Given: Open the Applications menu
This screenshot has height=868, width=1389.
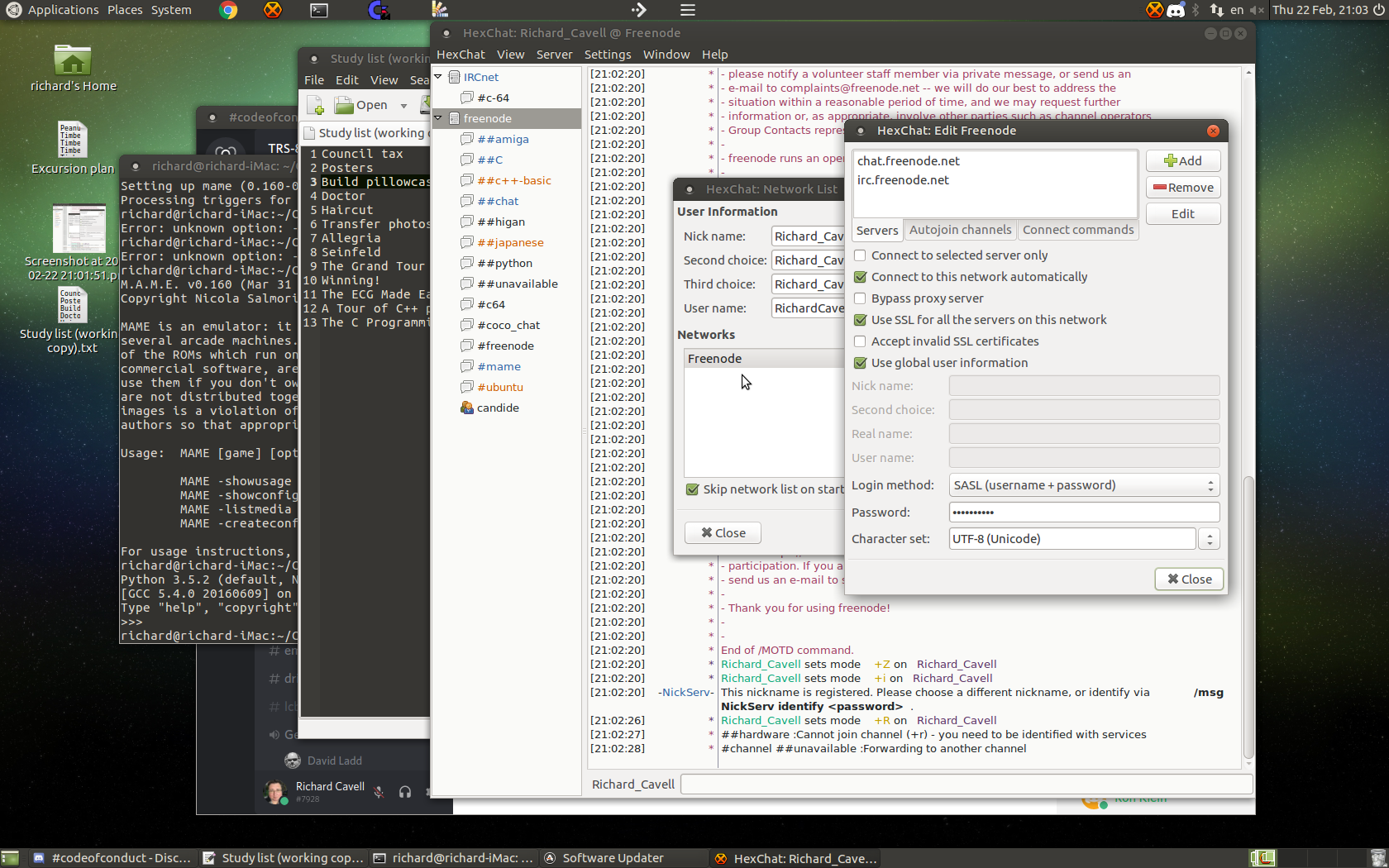Looking at the screenshot, I should [x=63, y=10].
